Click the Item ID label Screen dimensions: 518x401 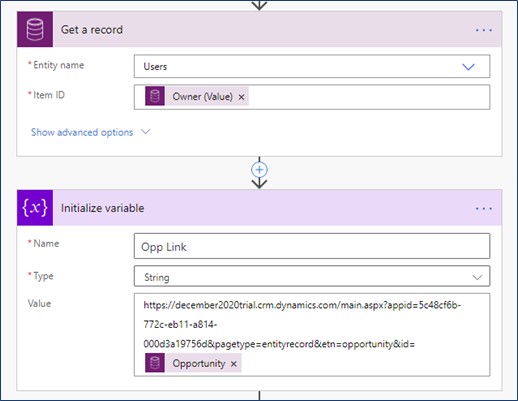pos(49,95)
